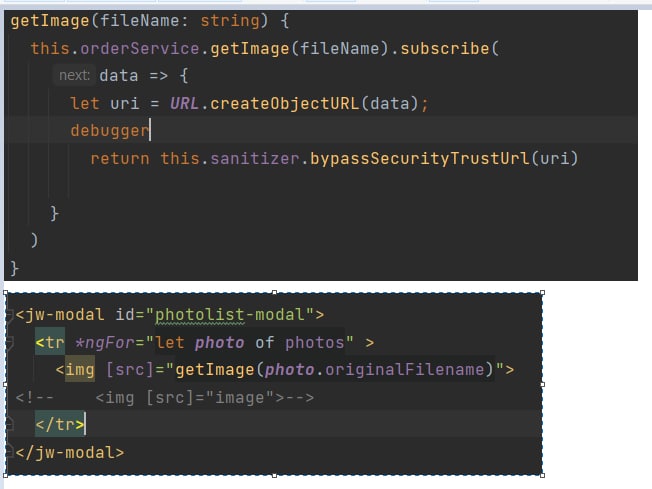The image size is (652, 489).
Task: Click 'createObjectURL' method call
Action: pos(284,103)
